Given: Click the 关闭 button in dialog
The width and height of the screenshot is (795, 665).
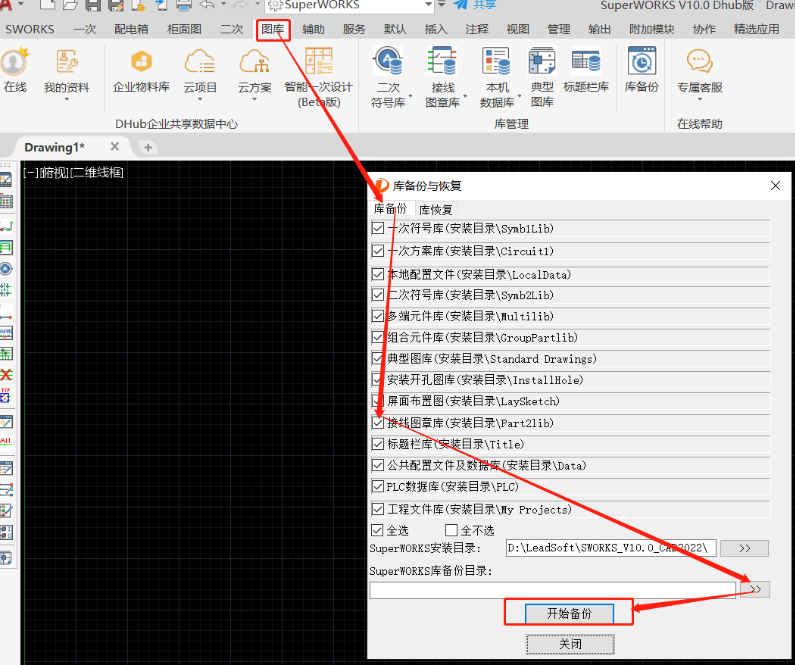Looking at the screenshot, I should (x=570, y=644).
